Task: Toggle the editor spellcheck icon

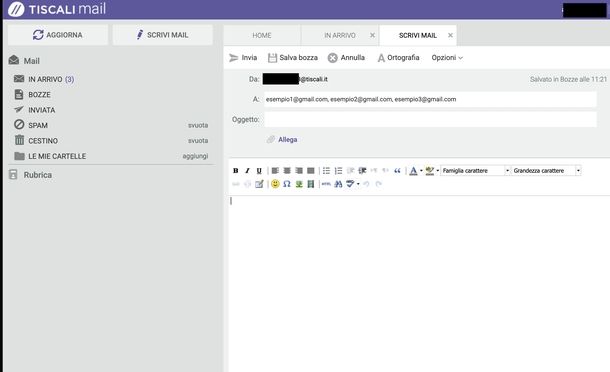Action: click(x=350, y=184)
